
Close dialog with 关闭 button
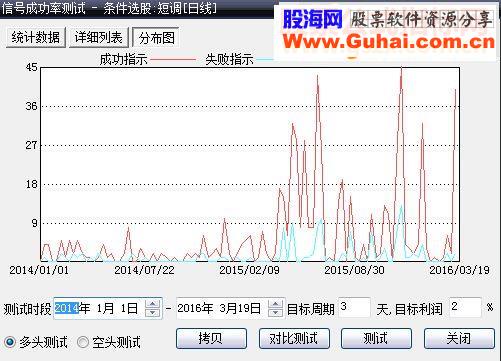click(x=459, y=338)
